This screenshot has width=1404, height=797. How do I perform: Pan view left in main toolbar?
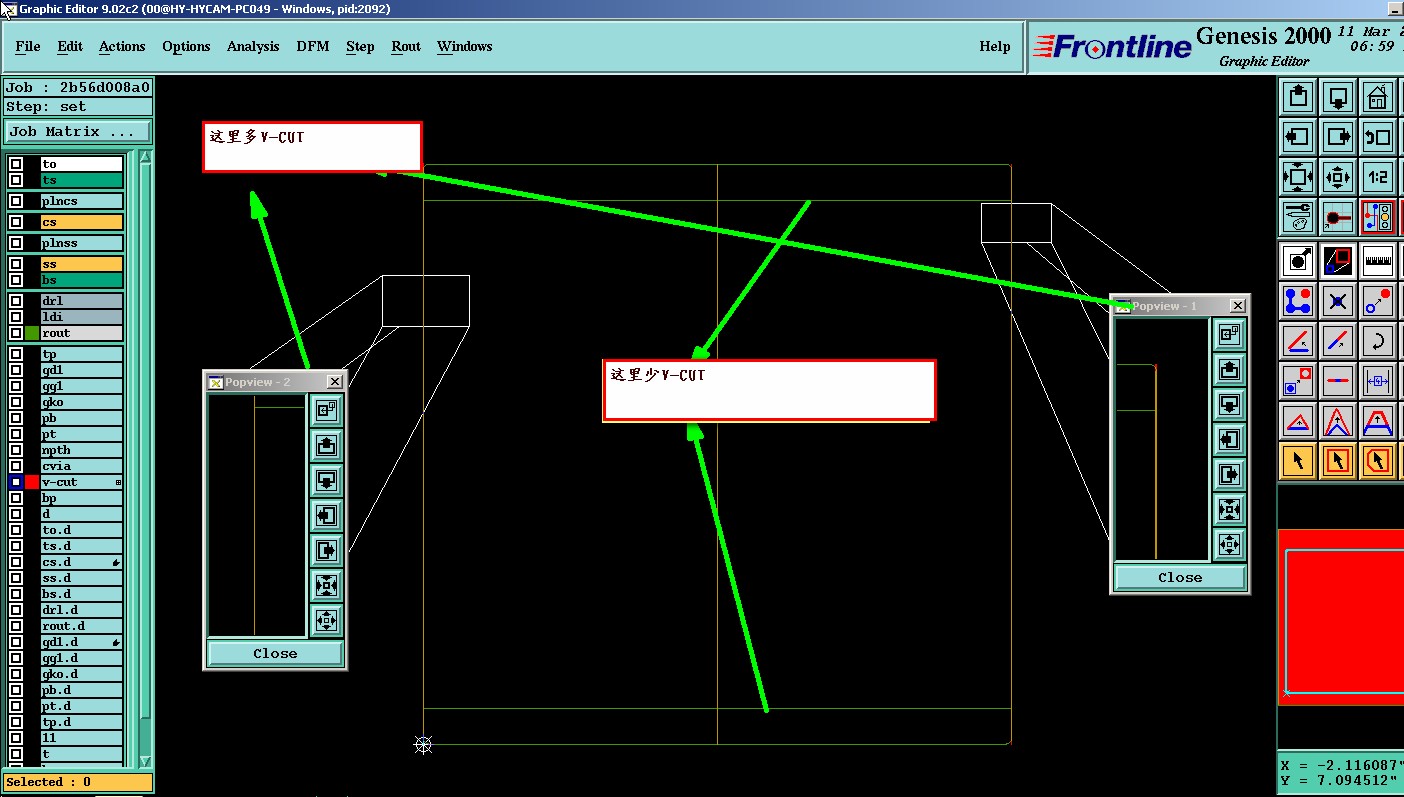click(1298, 136)
